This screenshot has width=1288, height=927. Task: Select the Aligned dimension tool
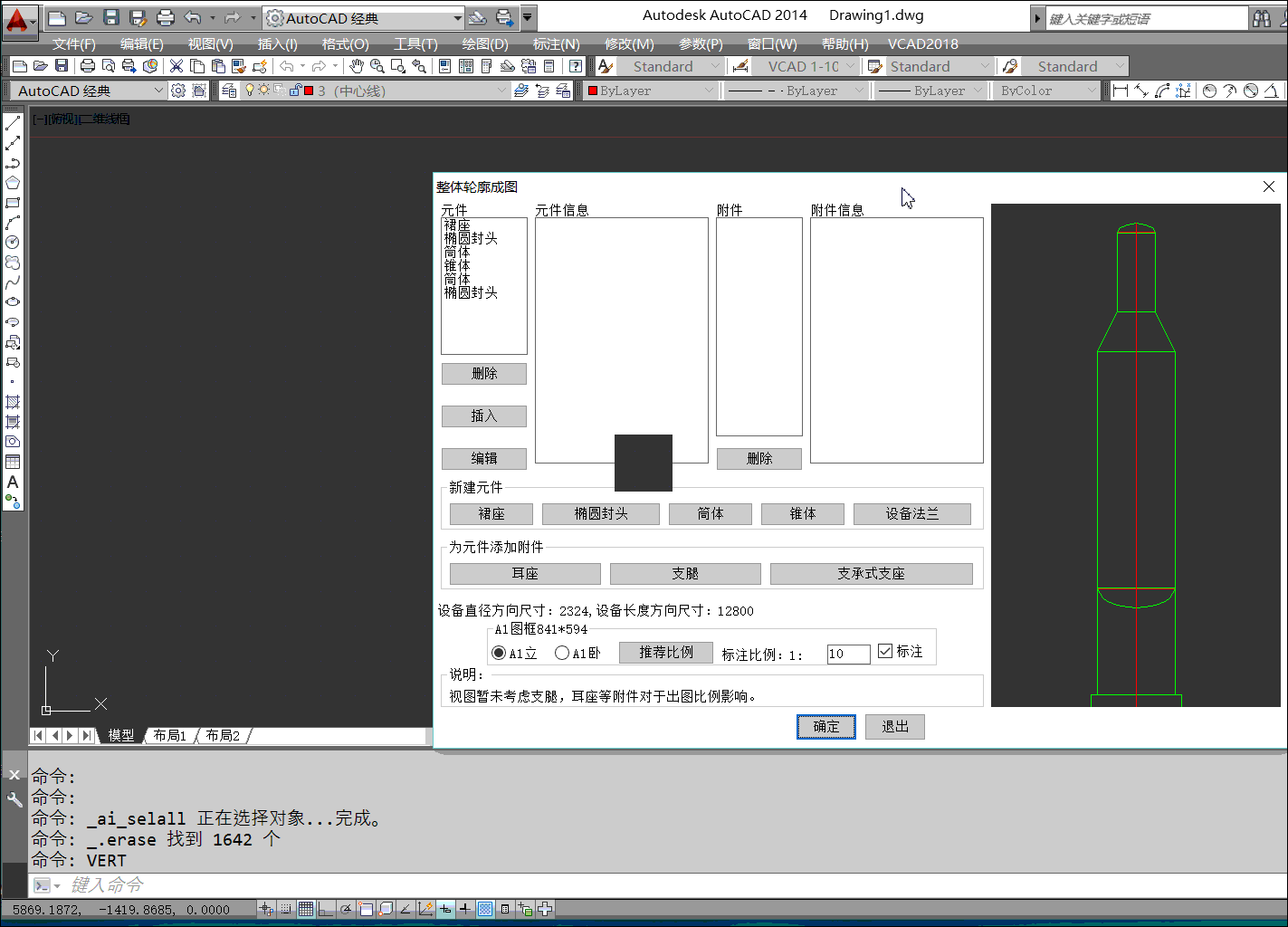[1141, 91]
